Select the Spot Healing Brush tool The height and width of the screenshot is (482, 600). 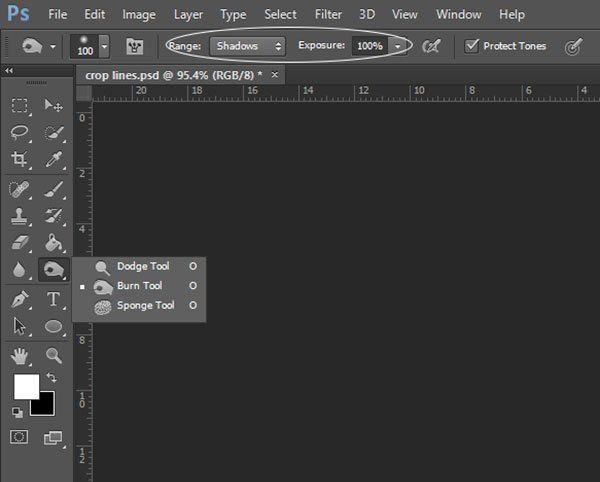pos(19,189)
